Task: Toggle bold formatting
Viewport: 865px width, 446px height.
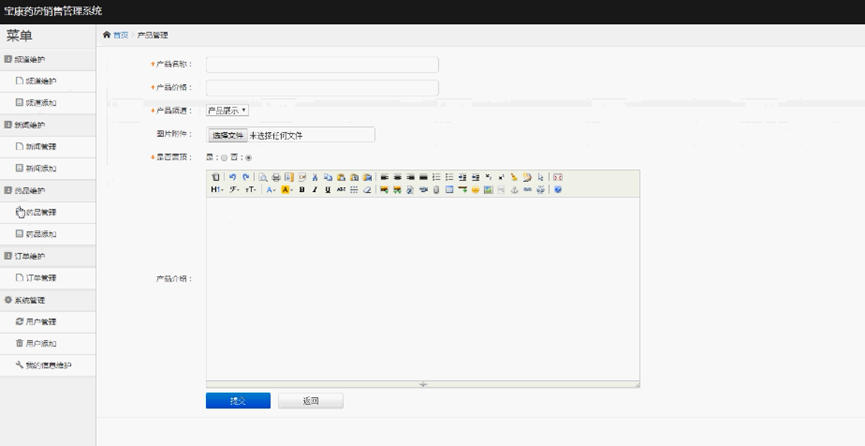Action: click(302, 190)
